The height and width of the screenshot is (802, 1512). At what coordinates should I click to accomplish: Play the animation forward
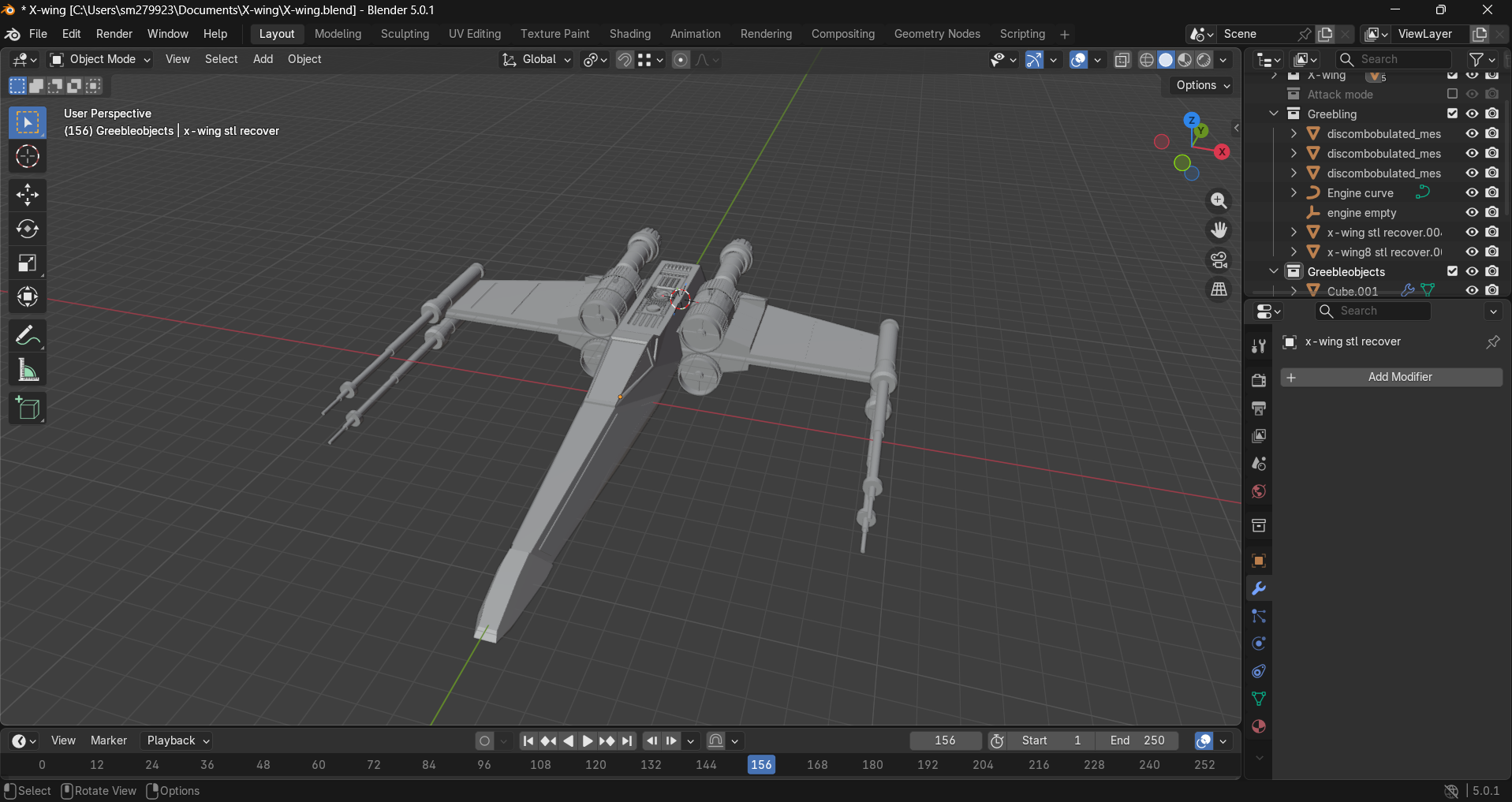[588, 740]
